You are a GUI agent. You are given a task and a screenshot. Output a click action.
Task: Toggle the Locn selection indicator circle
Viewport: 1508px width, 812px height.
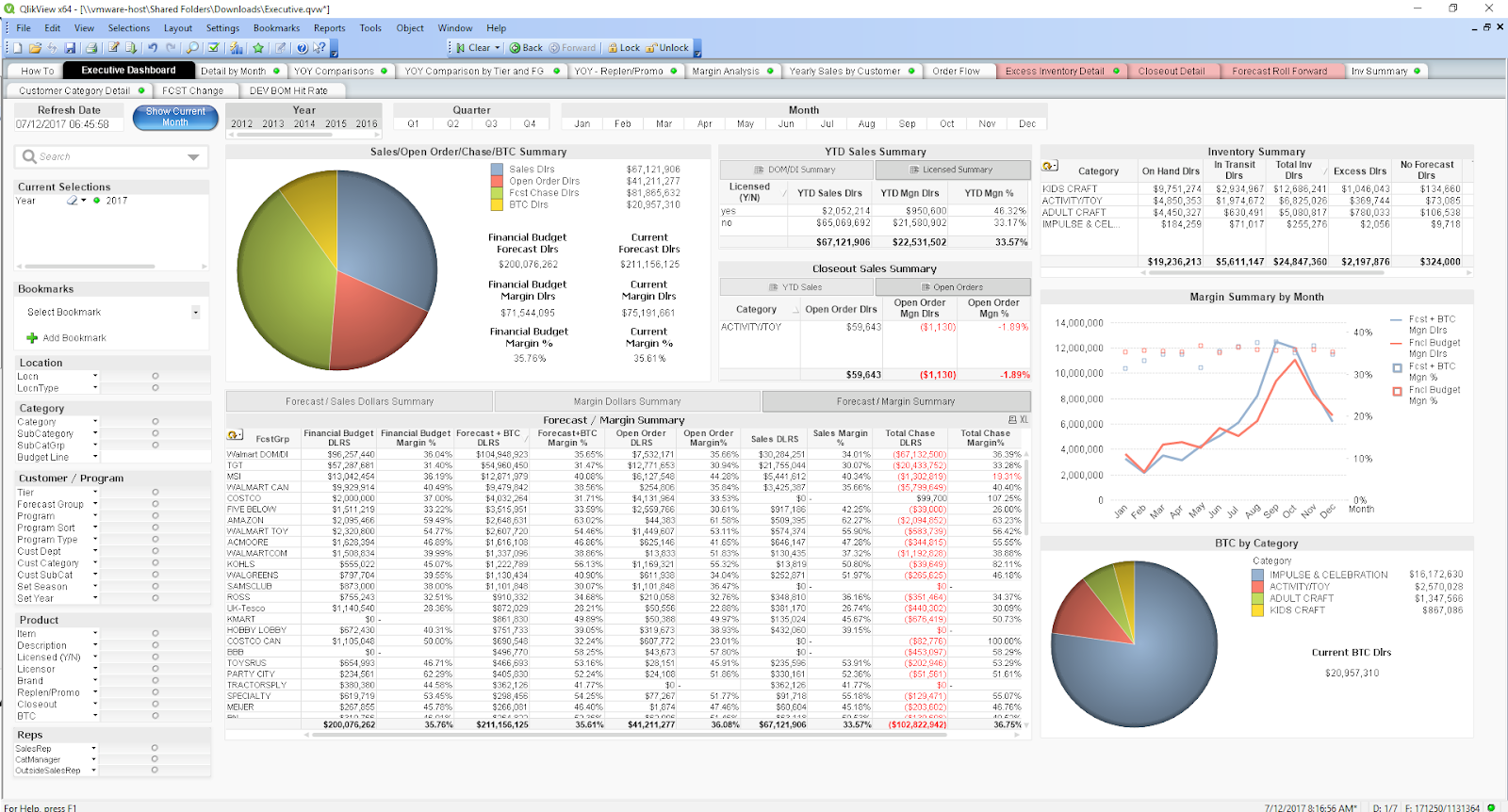tap(156, 376)
